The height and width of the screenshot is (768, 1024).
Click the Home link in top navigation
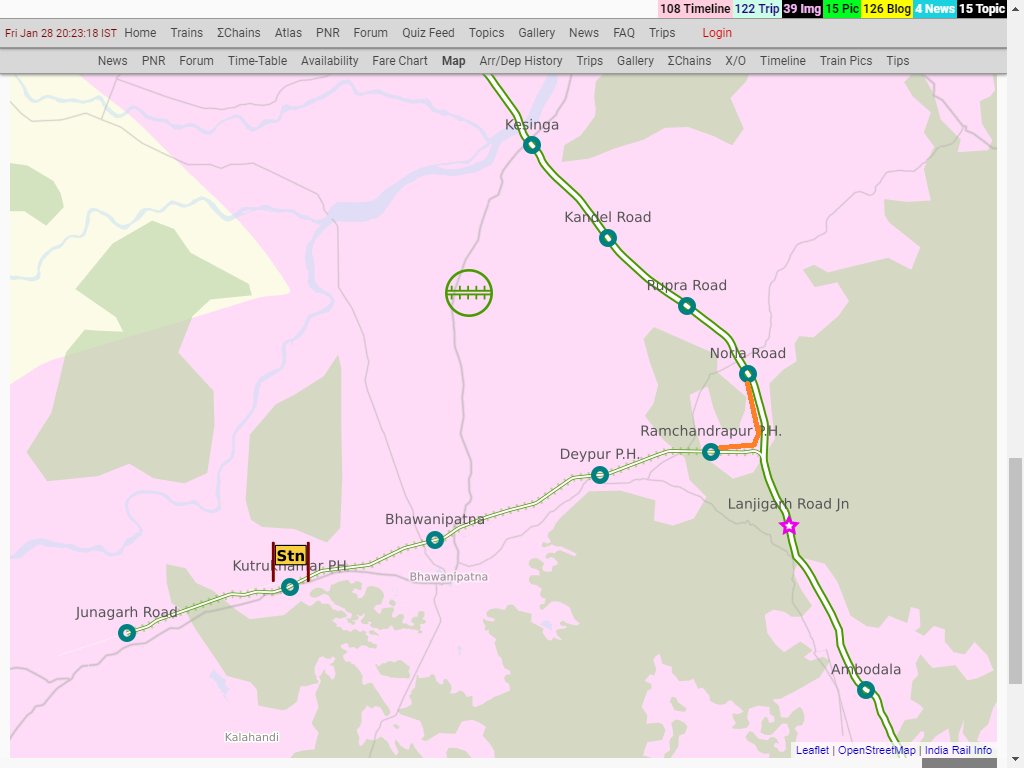pyautogui.click(x=140, y=33)
